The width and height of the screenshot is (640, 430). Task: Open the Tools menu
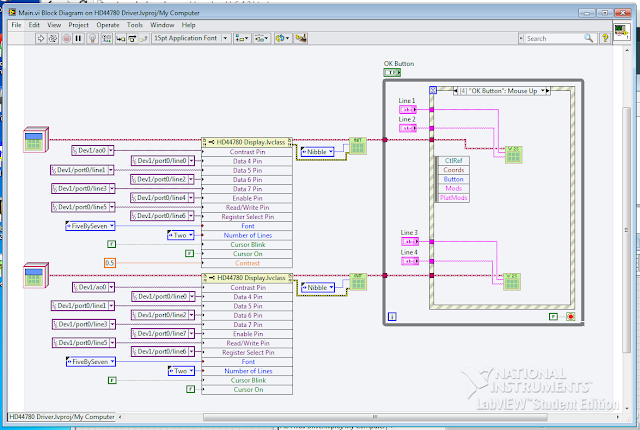(x=135, y=25)
